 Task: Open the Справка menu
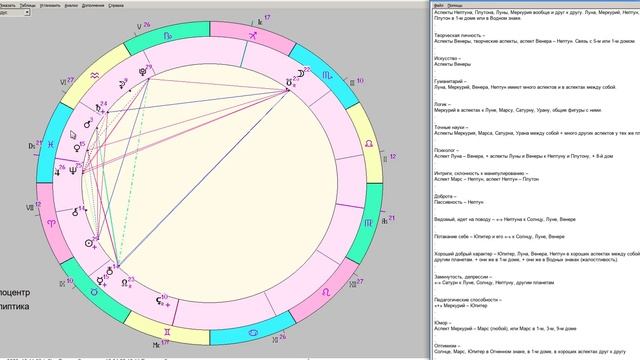116,6
